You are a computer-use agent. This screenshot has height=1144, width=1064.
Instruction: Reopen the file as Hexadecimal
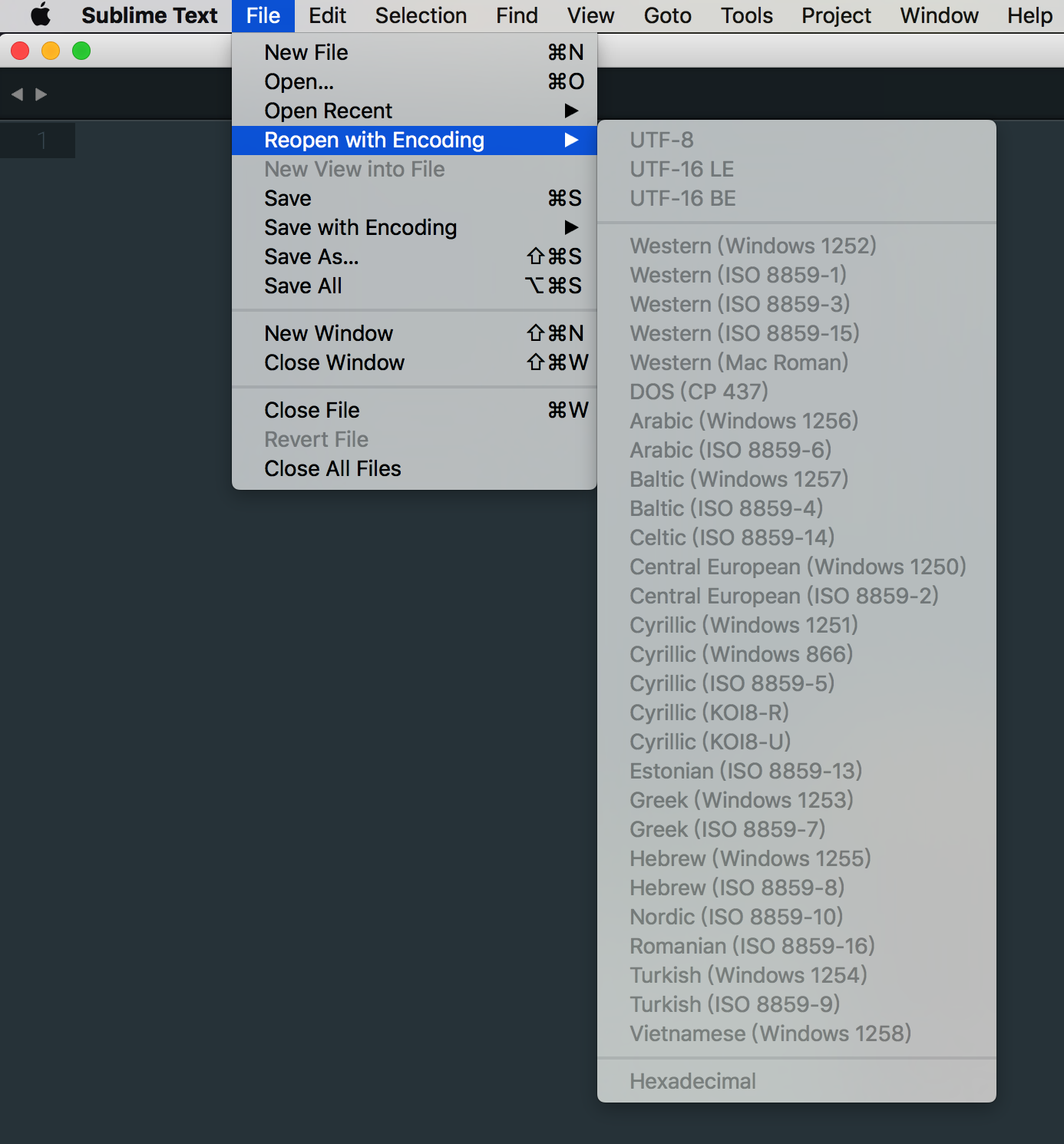pos(692,1080)
